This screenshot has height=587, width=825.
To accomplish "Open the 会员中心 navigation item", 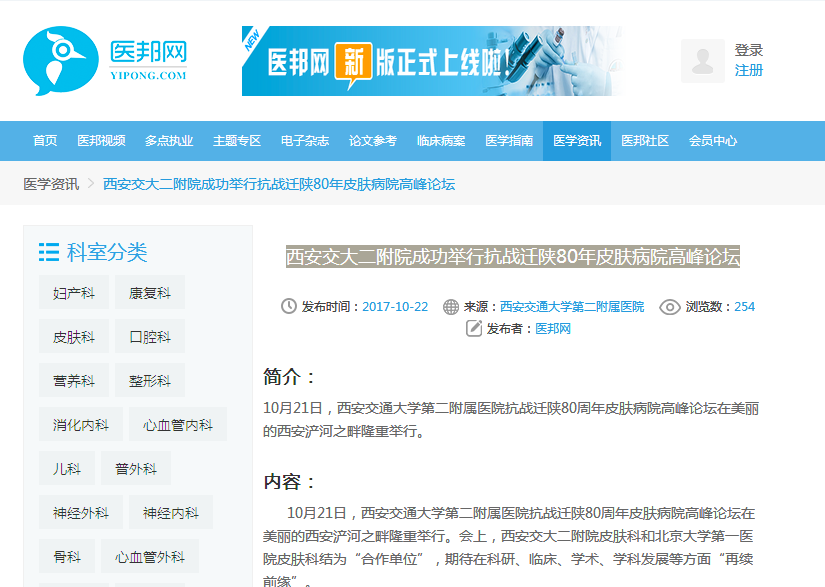I will (713, 141).
